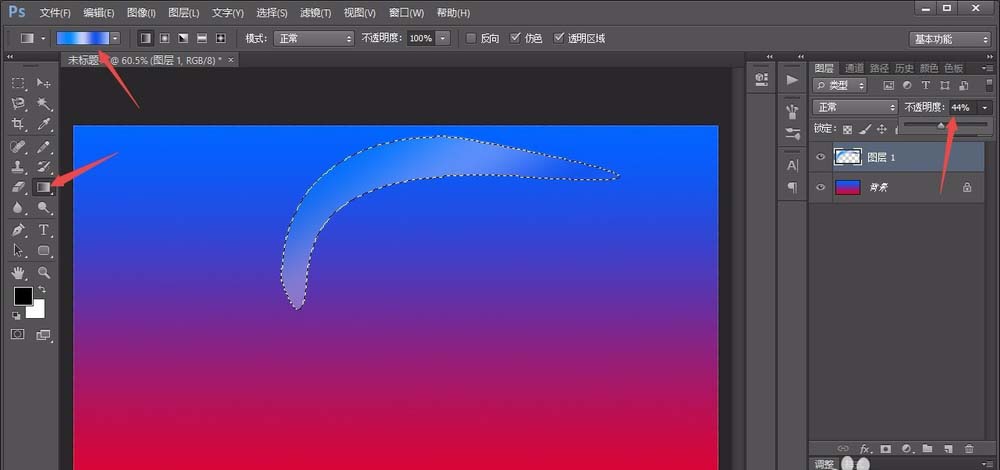
Task: Toggle the 仿色 (Dither) checkbox
Action: coord(515,38)
